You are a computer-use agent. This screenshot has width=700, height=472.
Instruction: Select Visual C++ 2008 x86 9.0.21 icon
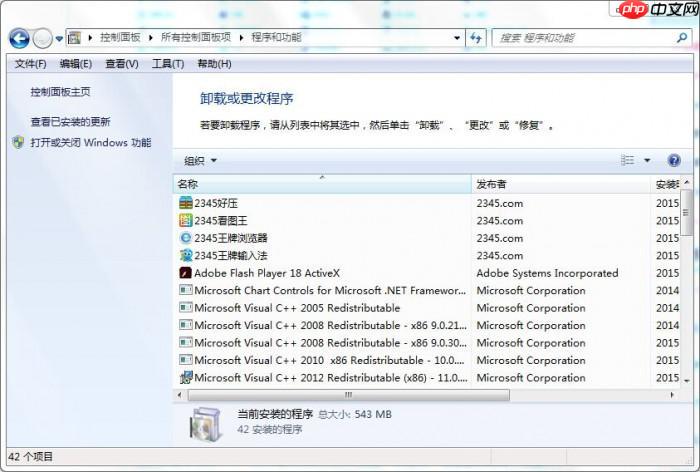point(186,325)
